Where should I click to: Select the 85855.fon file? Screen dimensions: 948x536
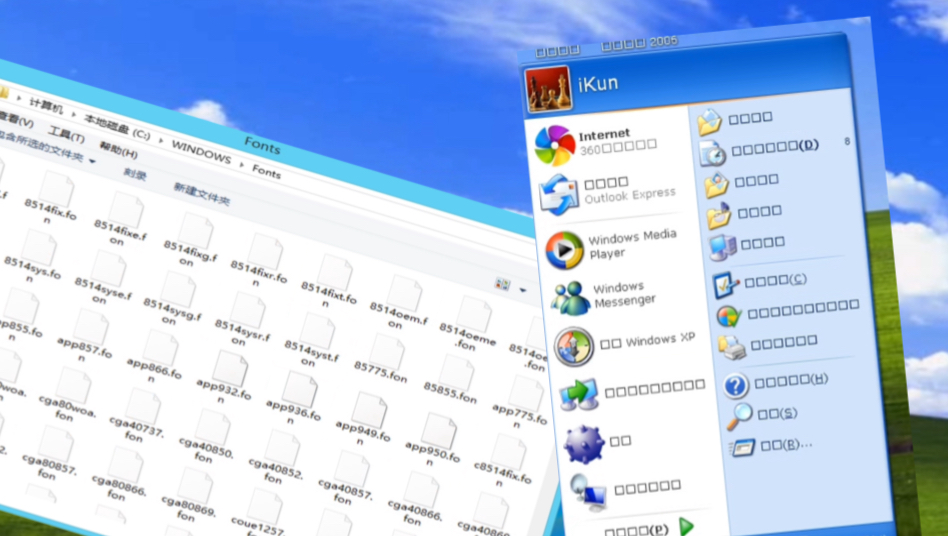coord(452,379)
